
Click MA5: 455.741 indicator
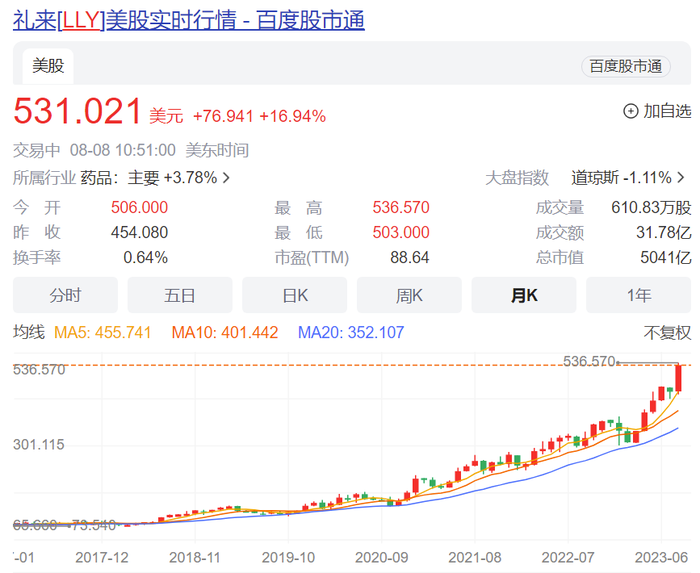point(102,332)
